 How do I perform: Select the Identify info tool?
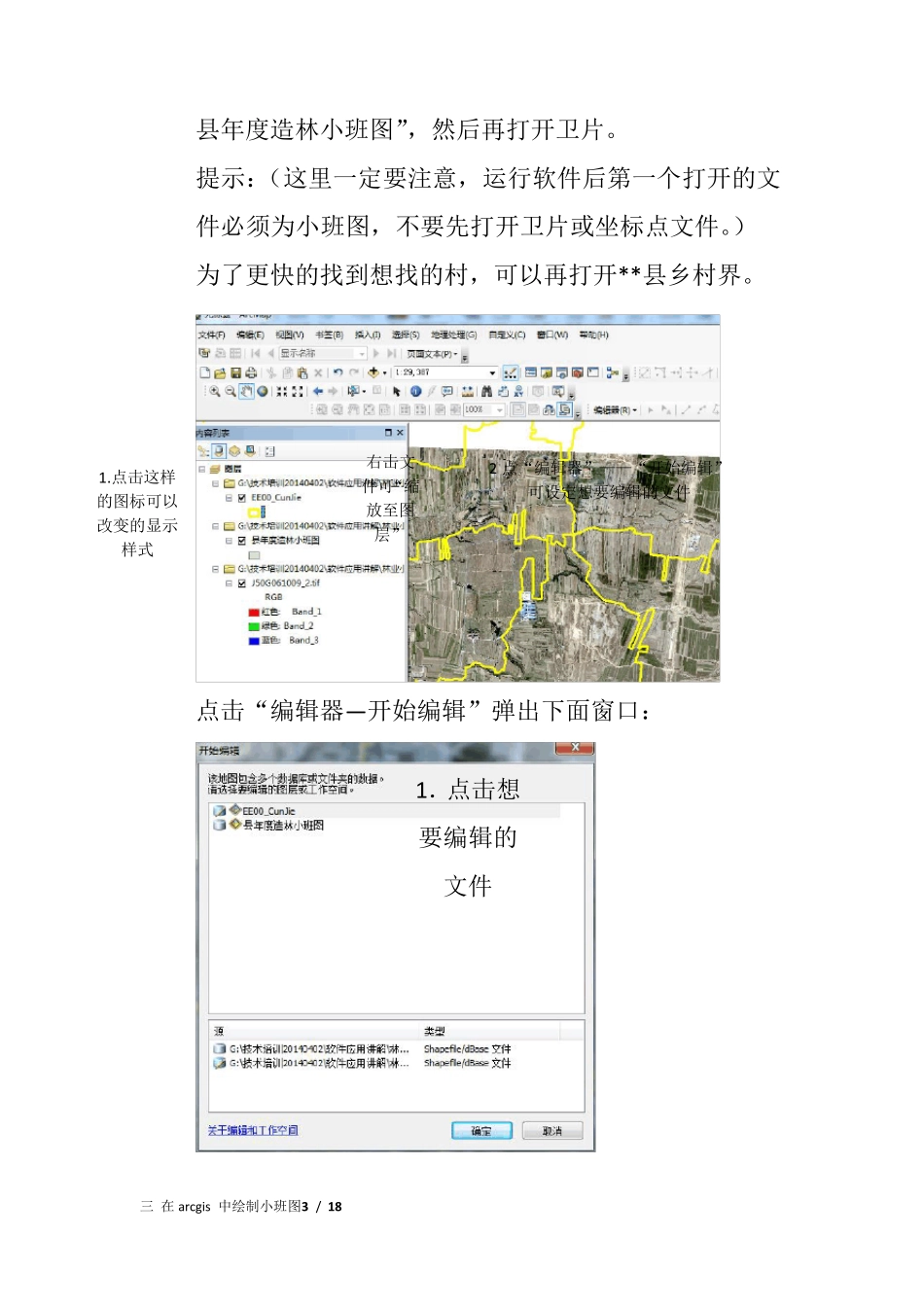tap(415, 392)
